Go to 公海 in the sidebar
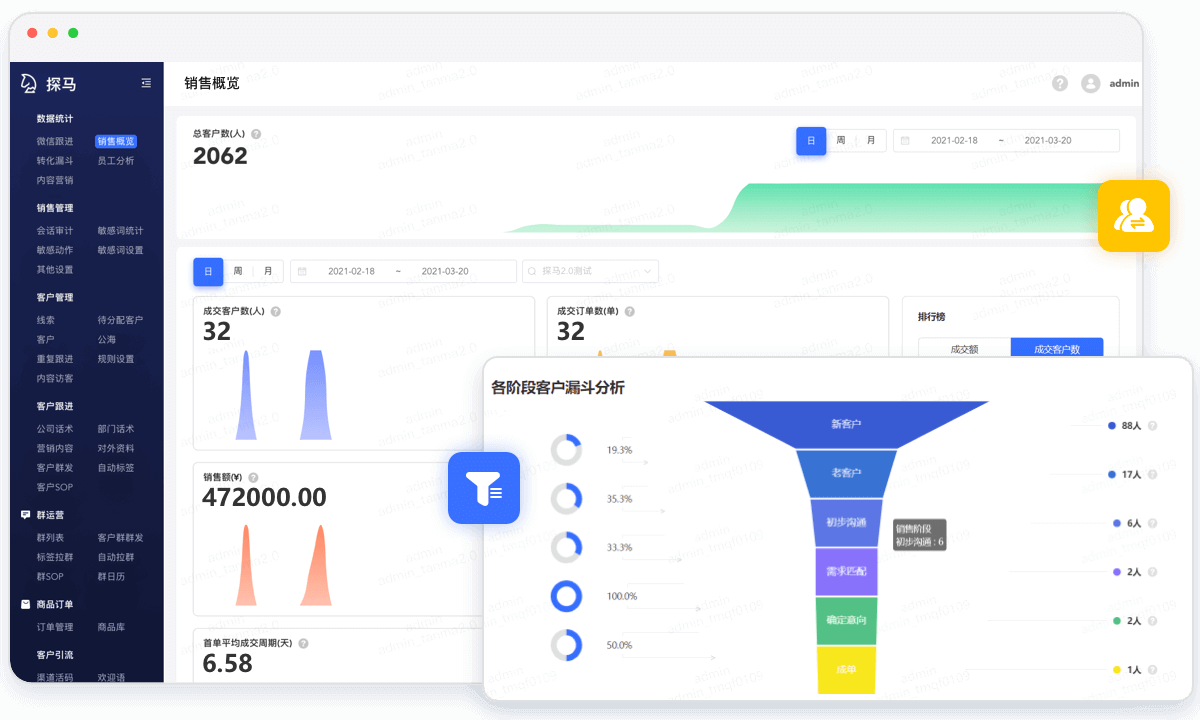Image resolution: width=1200 pixels, height=720 pixels. coord(107,340)
